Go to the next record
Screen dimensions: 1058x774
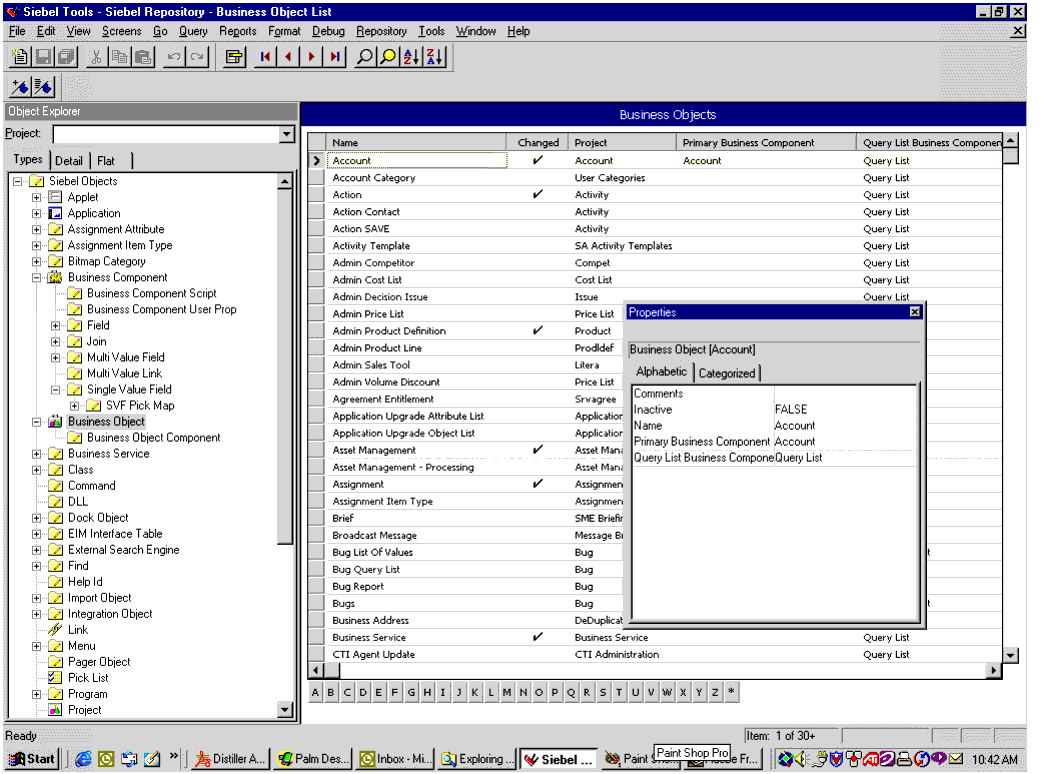(311, 57)
